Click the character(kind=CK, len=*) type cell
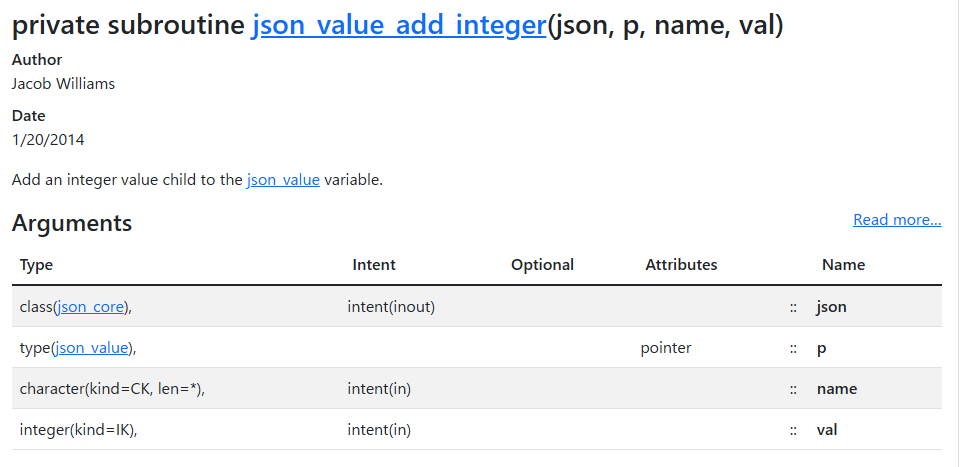The height and width of the screenshot is (467, 959). point(112,389)
